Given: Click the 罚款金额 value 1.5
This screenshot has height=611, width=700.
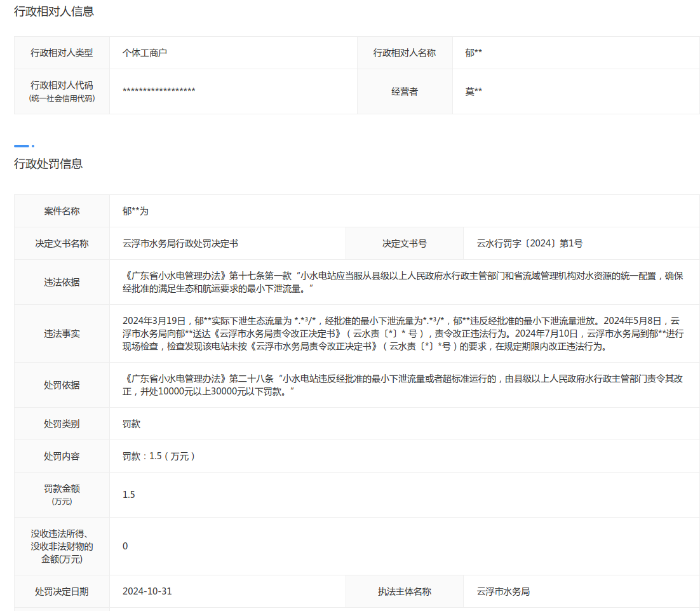Looking at the screenshot, I should 128,494.
